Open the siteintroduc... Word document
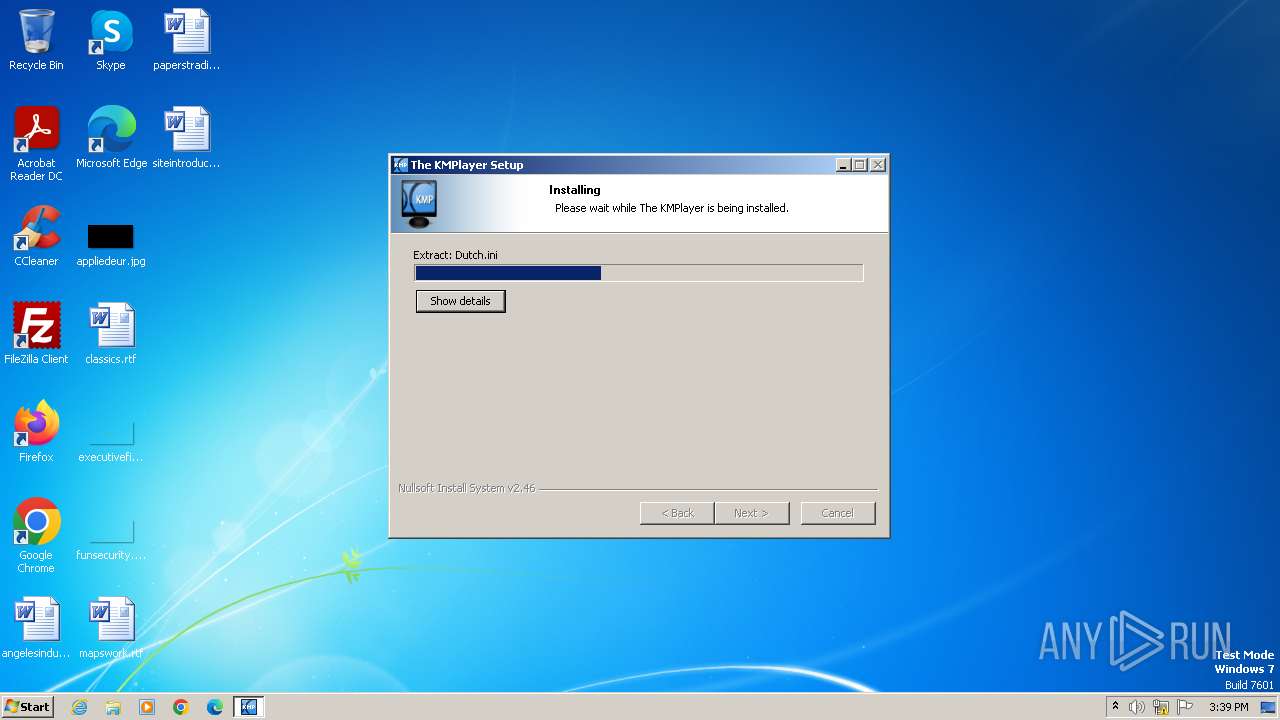The image size is (1280, 720). coord(186,138)
